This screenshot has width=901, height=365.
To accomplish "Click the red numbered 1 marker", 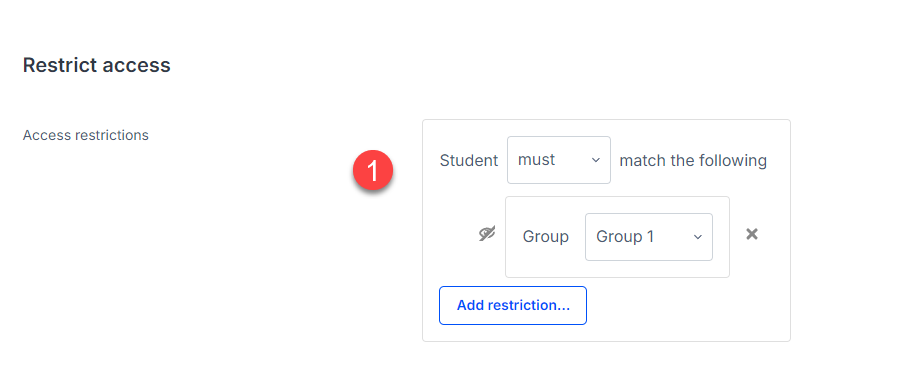I will 373,171.
